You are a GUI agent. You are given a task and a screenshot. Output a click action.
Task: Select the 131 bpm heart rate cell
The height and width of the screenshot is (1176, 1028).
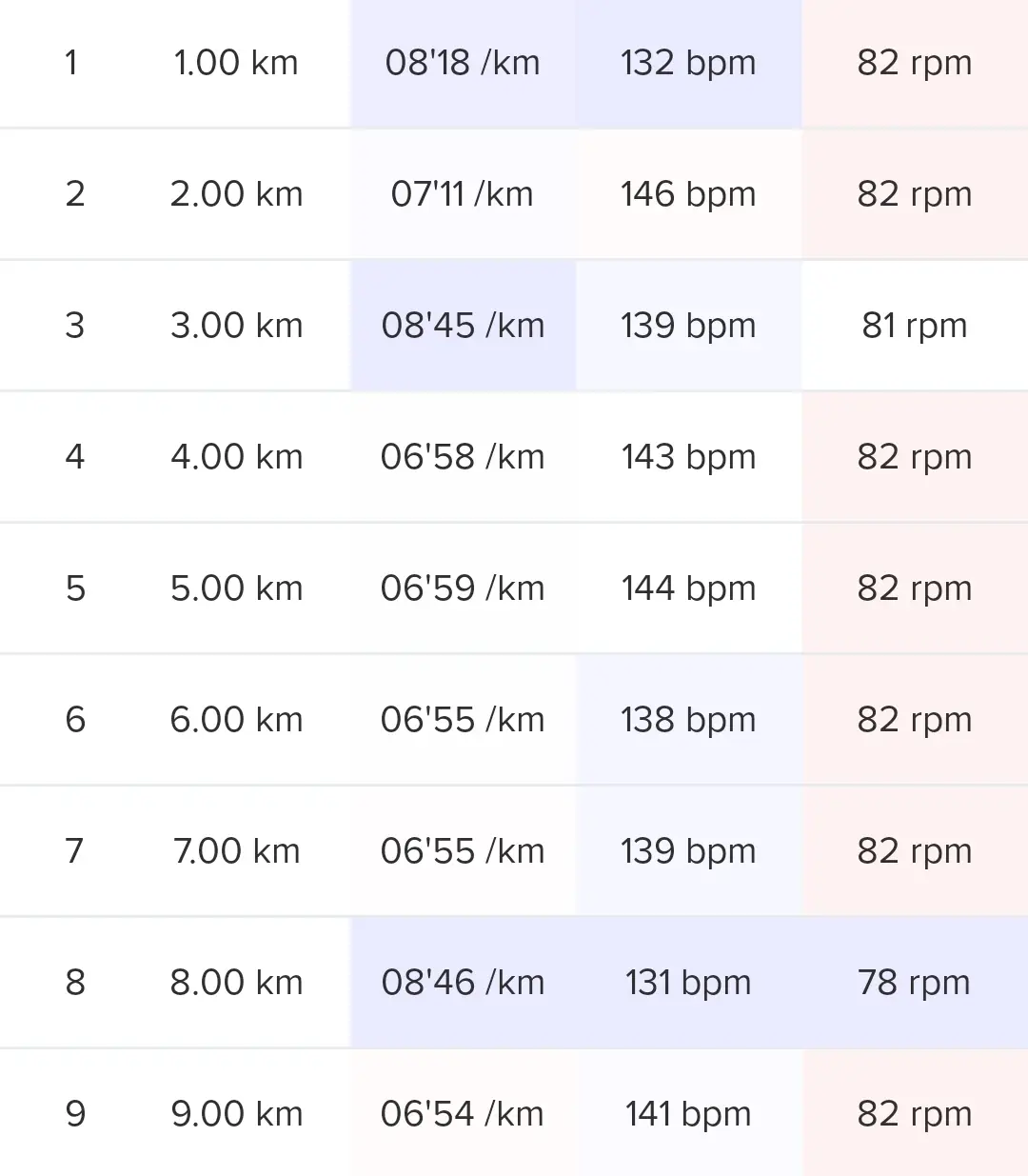pos(688,983)
